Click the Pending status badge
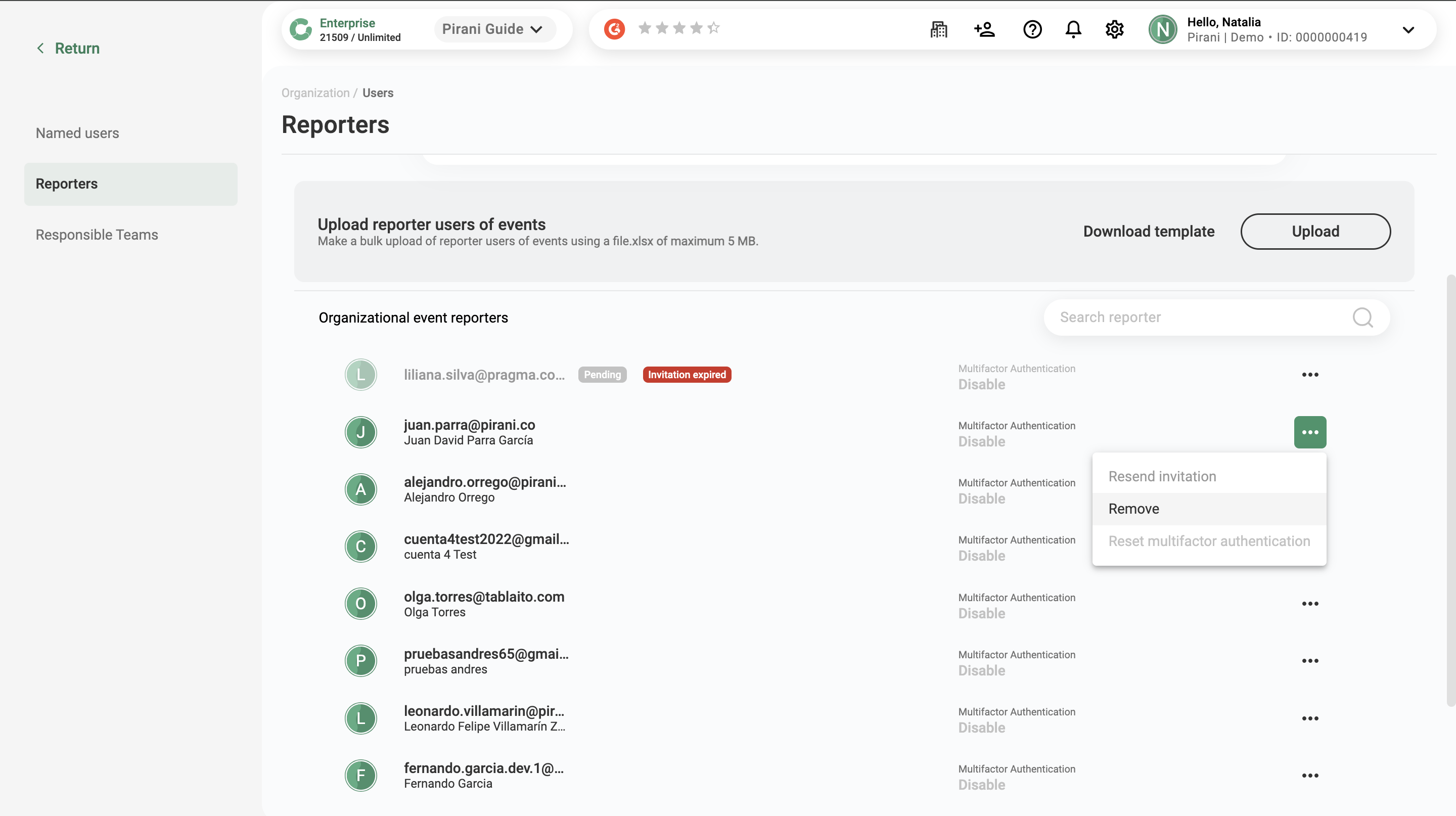The width and height of the screenshot is (1456, 816). click(x=602, y=375)
